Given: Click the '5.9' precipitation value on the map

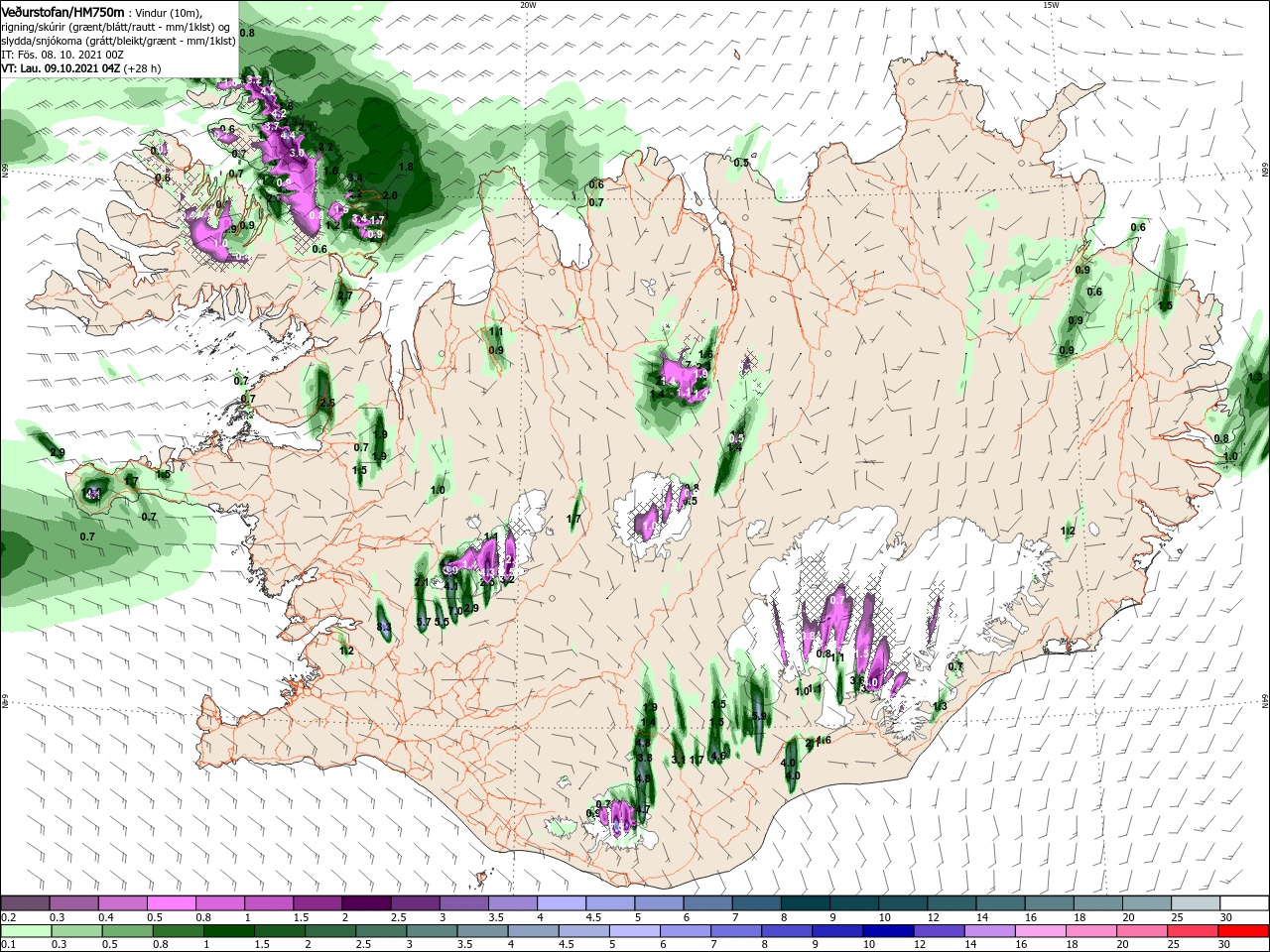Looking at the screenshot, I should pos(761,715).
